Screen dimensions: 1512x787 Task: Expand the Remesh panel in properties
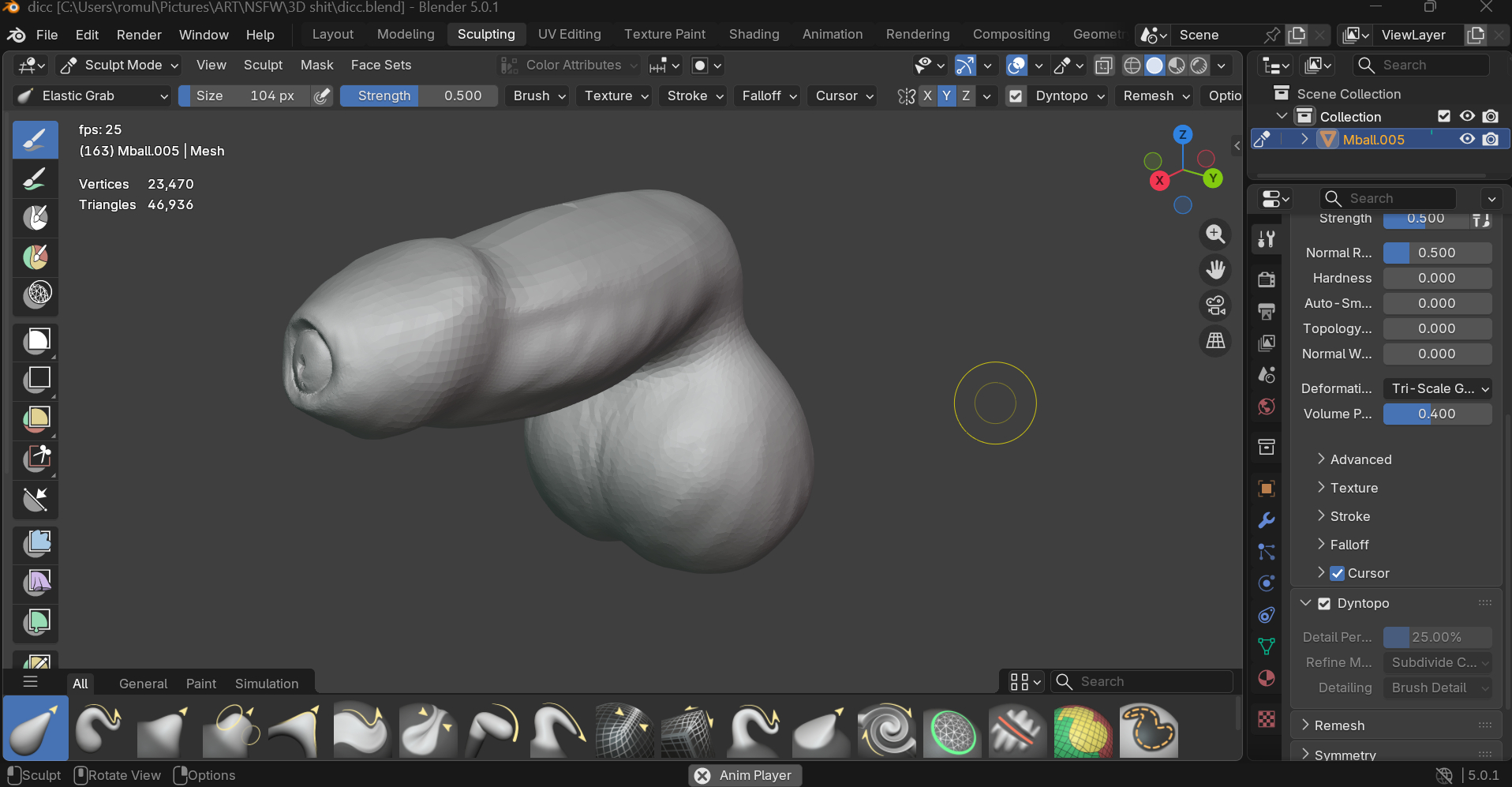(x=1339, y=725)
